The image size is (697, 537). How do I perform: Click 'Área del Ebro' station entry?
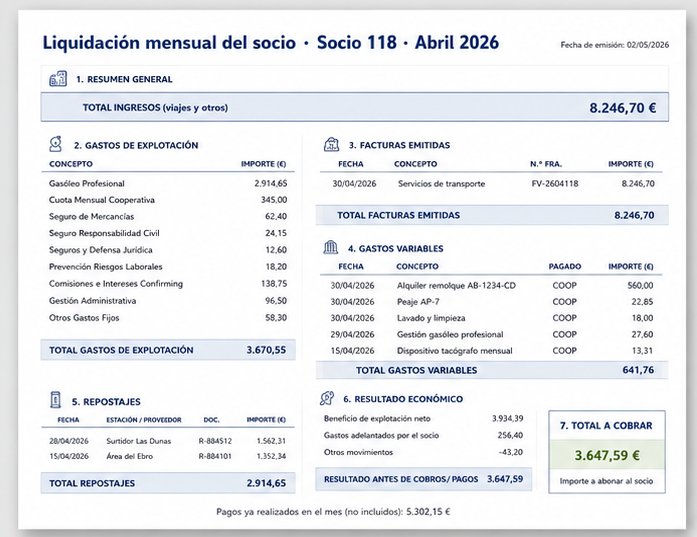pyautogui.click(x=129, y=456)
